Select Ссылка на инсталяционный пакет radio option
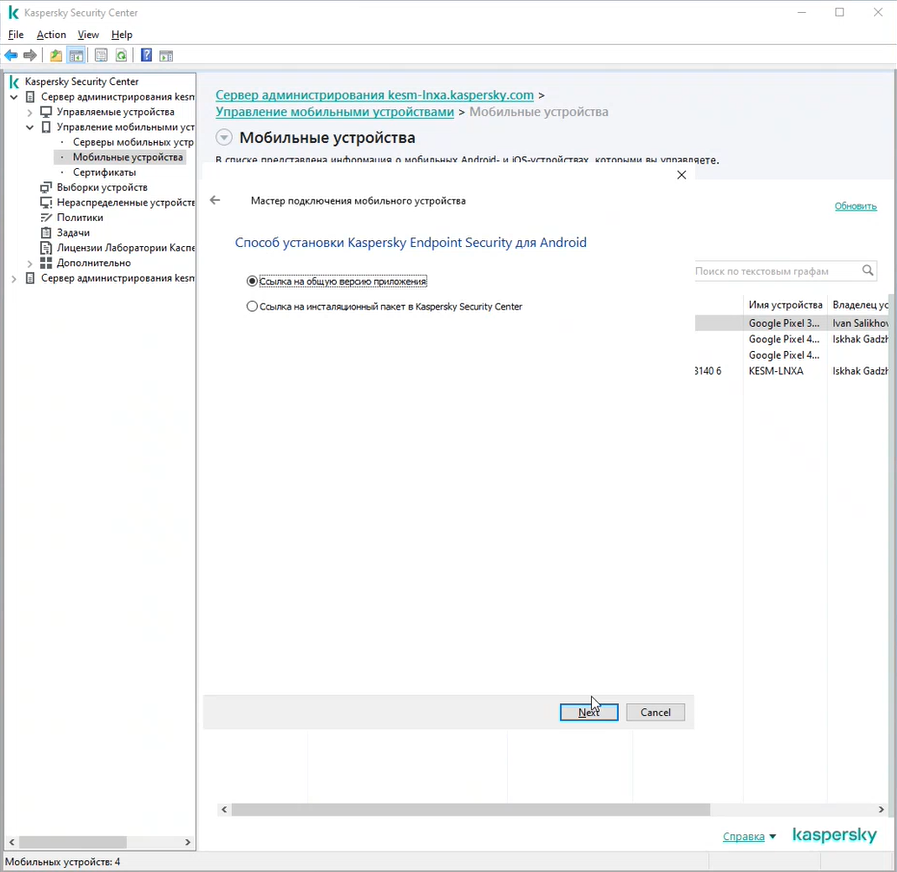The image size is (897, 872). [252, 307]
